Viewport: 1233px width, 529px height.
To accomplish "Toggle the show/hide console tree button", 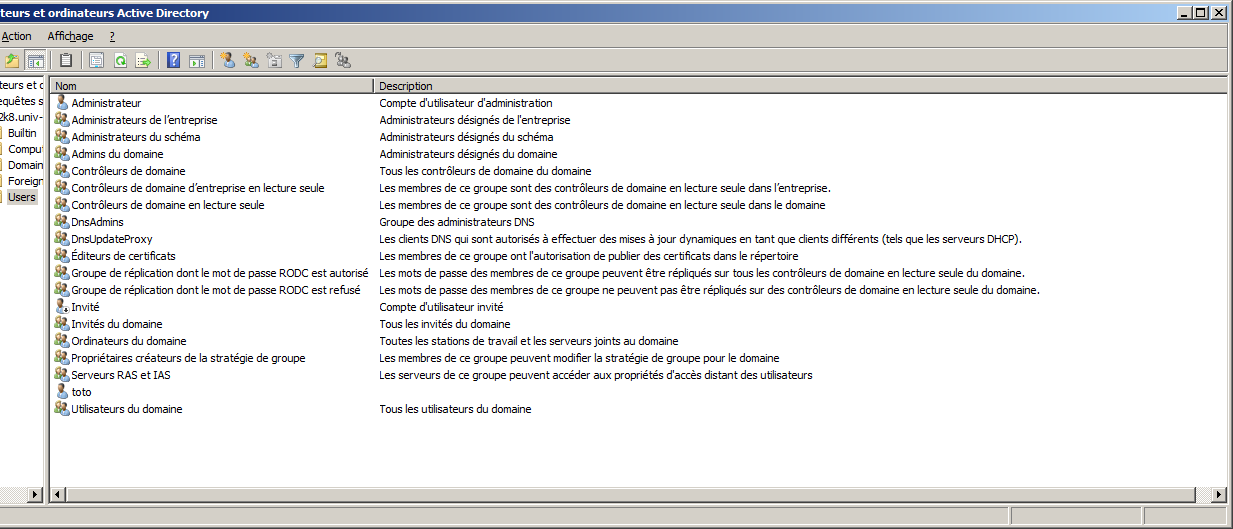I will click(x=36, y=60).
